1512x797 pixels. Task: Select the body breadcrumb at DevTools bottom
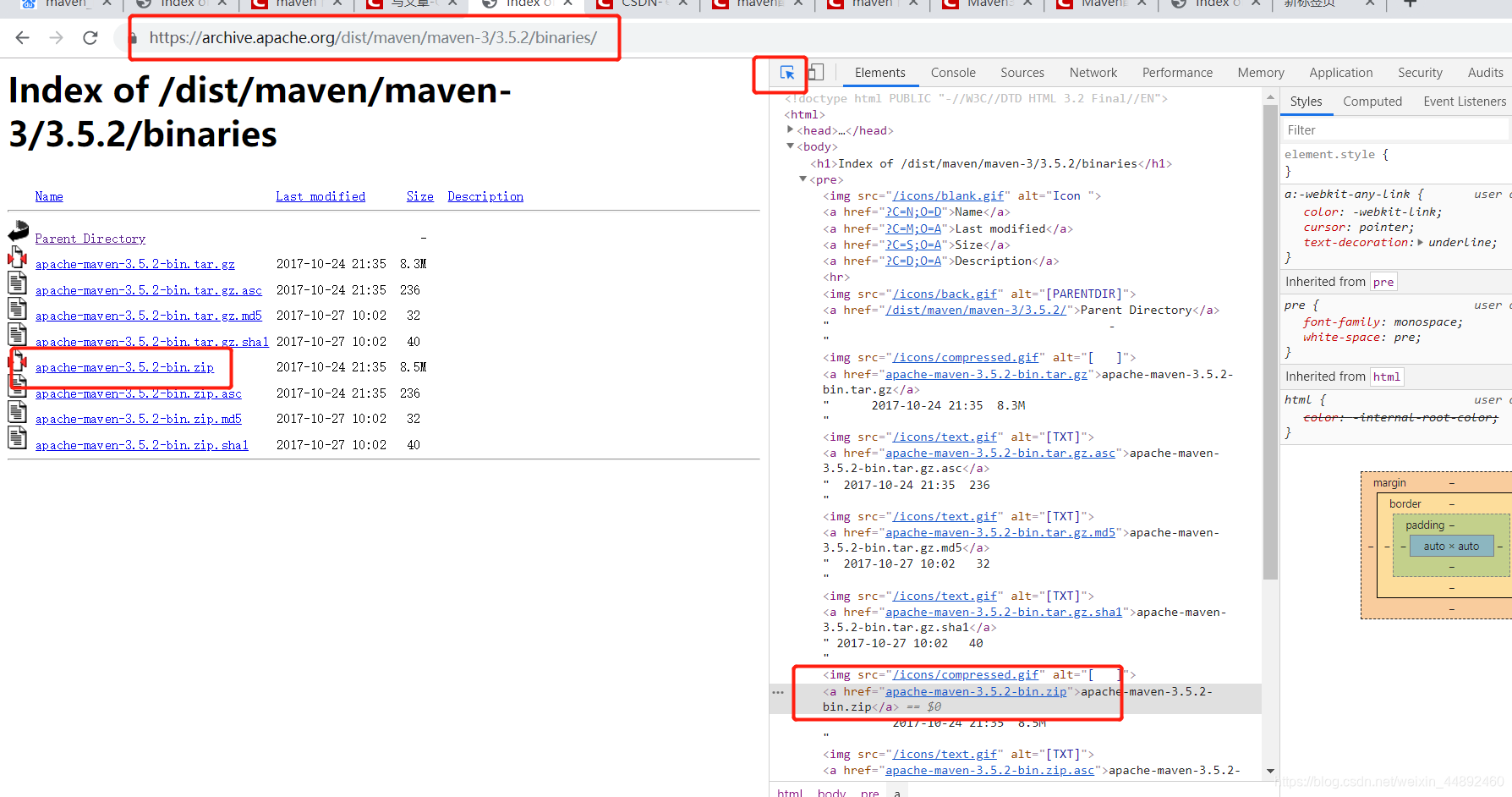point(831,793)
